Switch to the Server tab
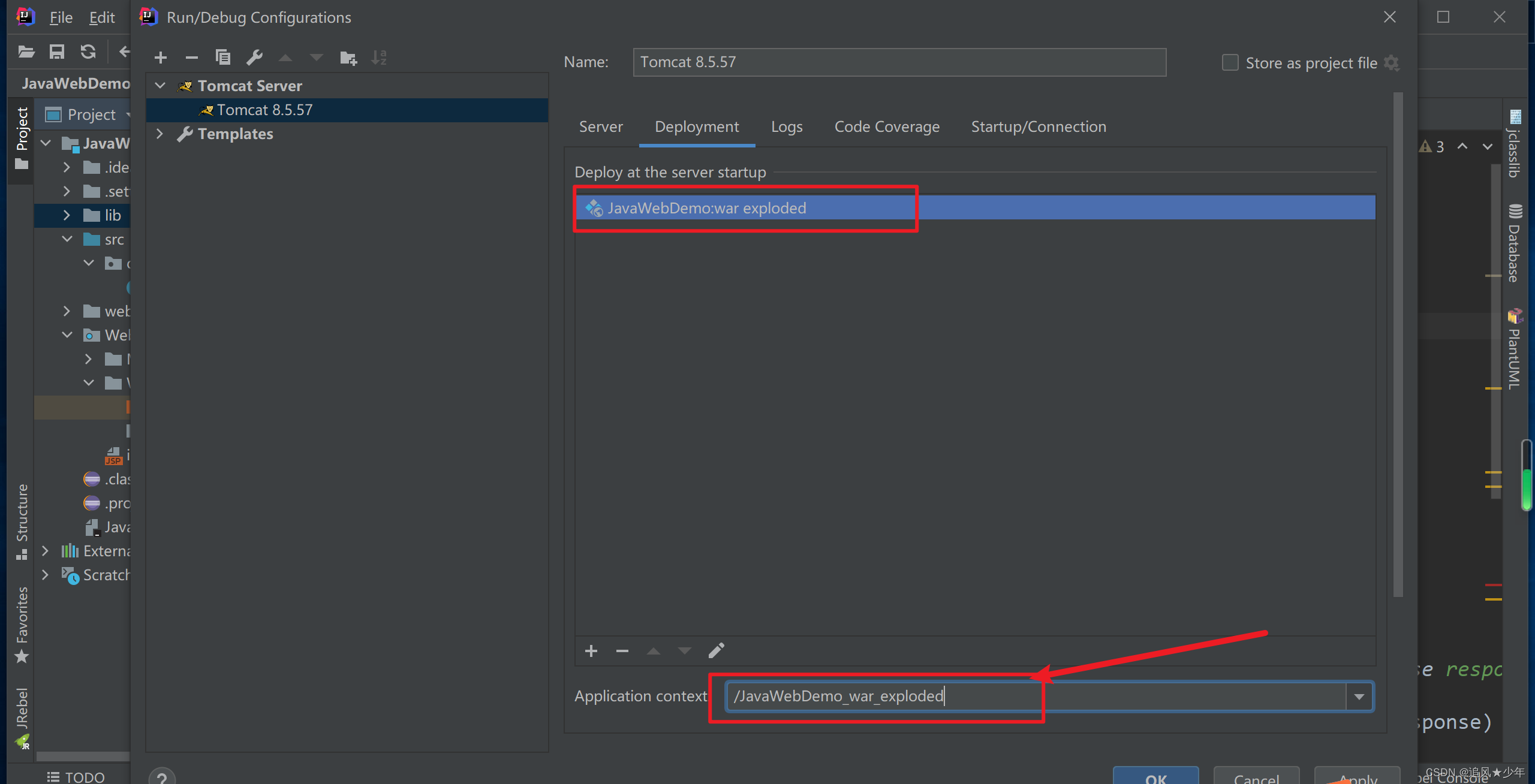Viewport: 1535px width, 784px height. tap(600, 126)
